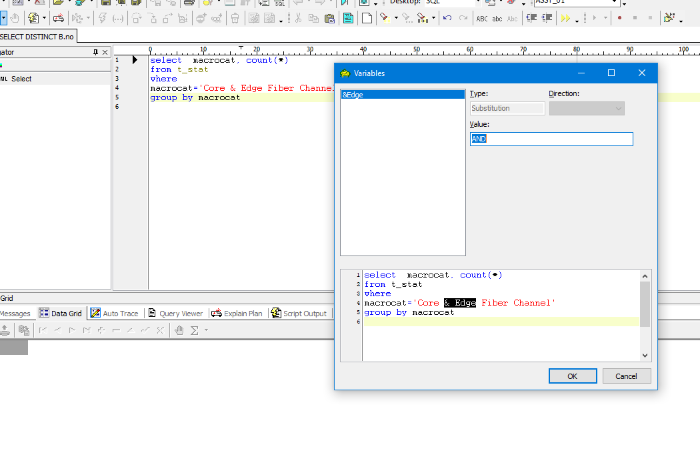Click the Cut scissors icon
Image resolution: width=700 pixels, height=467 pixels.
coord(298,18)
